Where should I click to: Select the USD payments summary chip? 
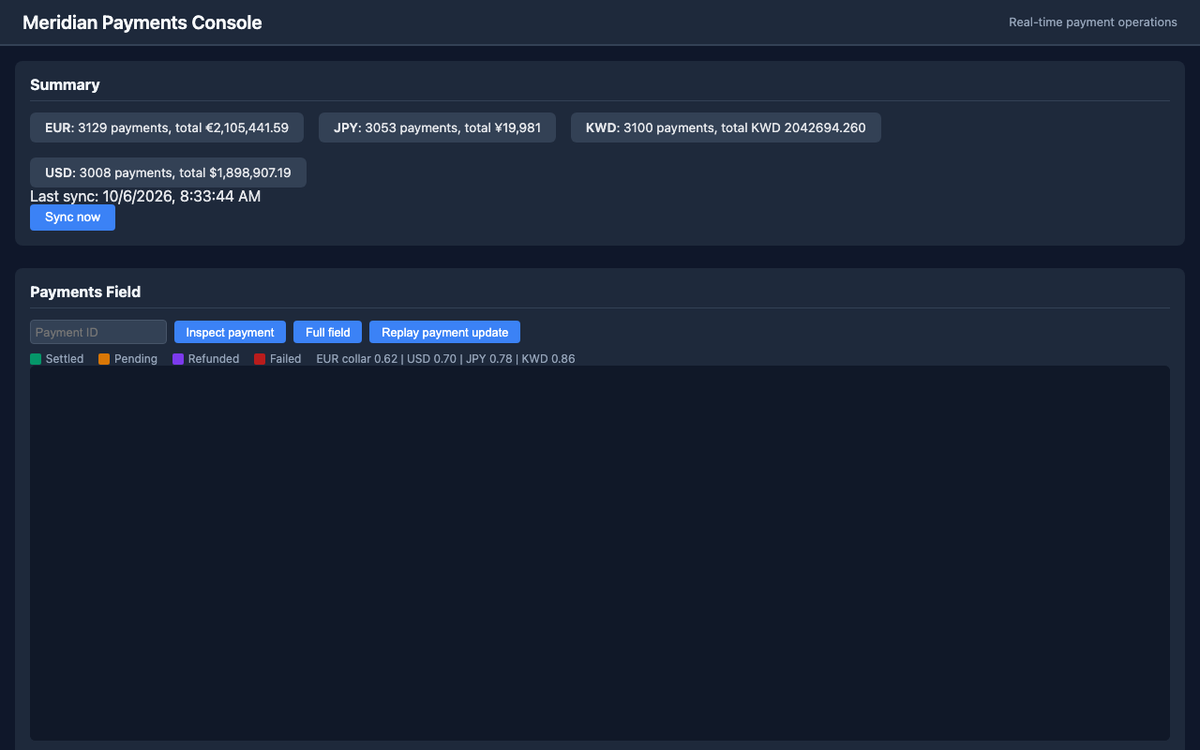pos(168,173)
